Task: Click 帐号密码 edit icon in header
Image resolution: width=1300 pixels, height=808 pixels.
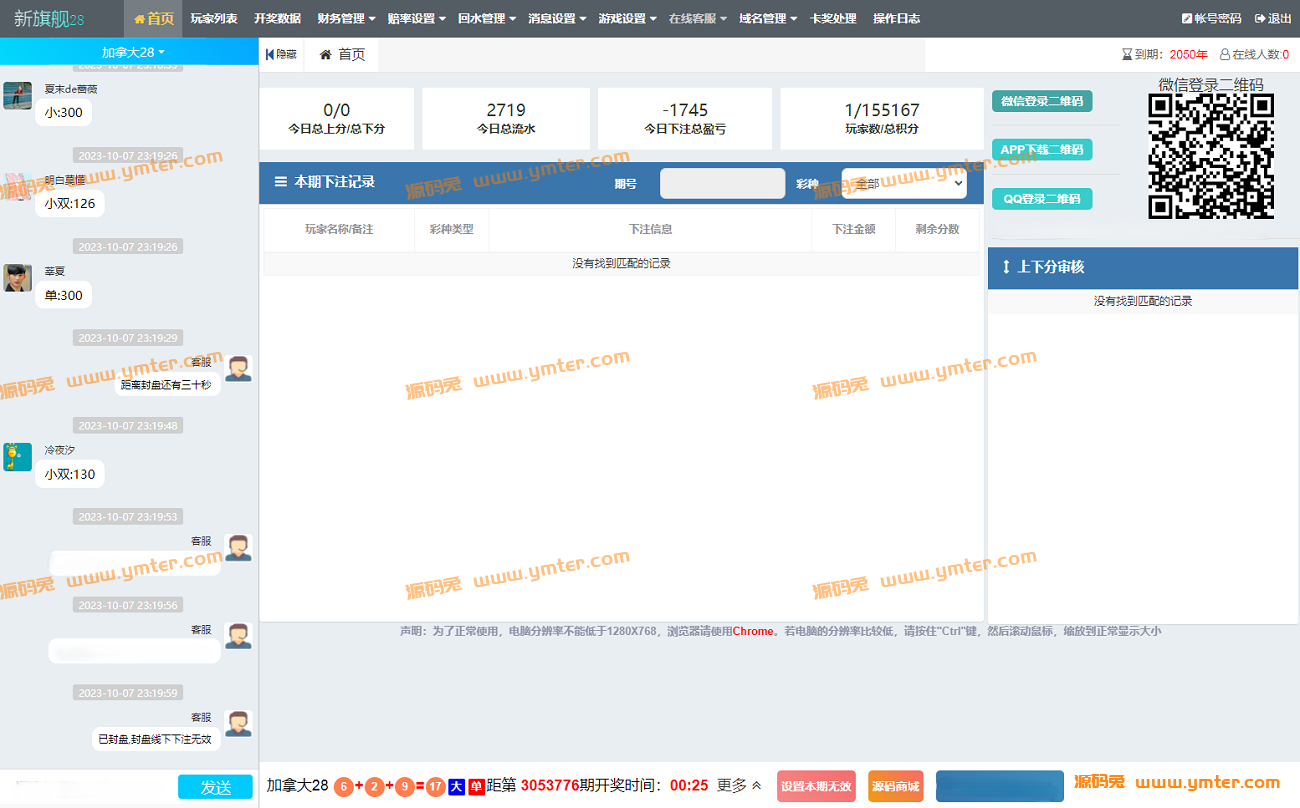Action: tap(1186, 19)
